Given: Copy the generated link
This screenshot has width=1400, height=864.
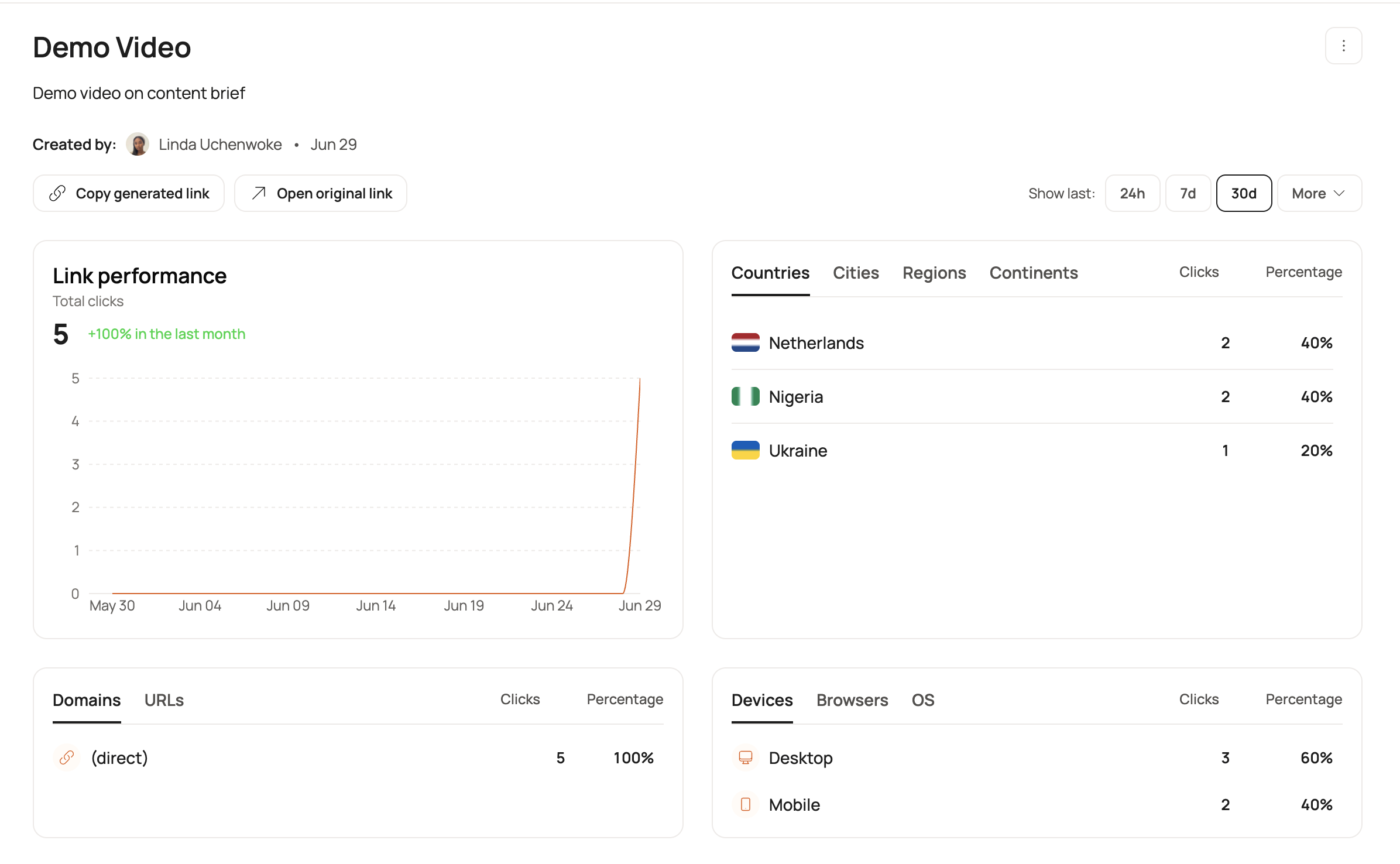Looking at the screenshot, I should (129, 193).
